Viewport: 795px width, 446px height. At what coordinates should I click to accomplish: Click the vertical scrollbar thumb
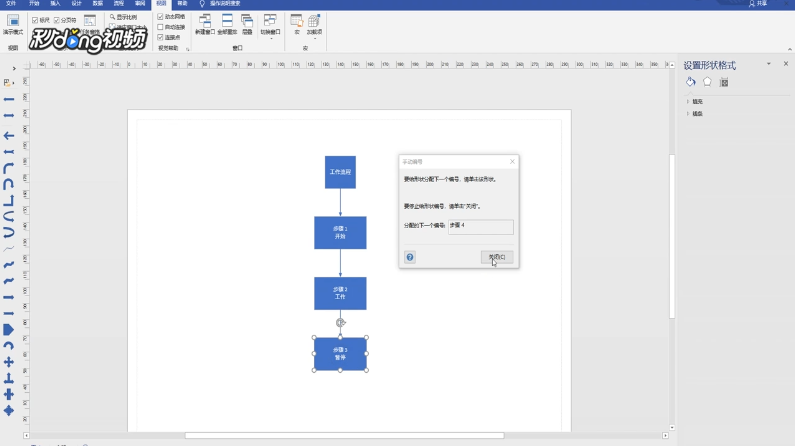pos(672,236)
